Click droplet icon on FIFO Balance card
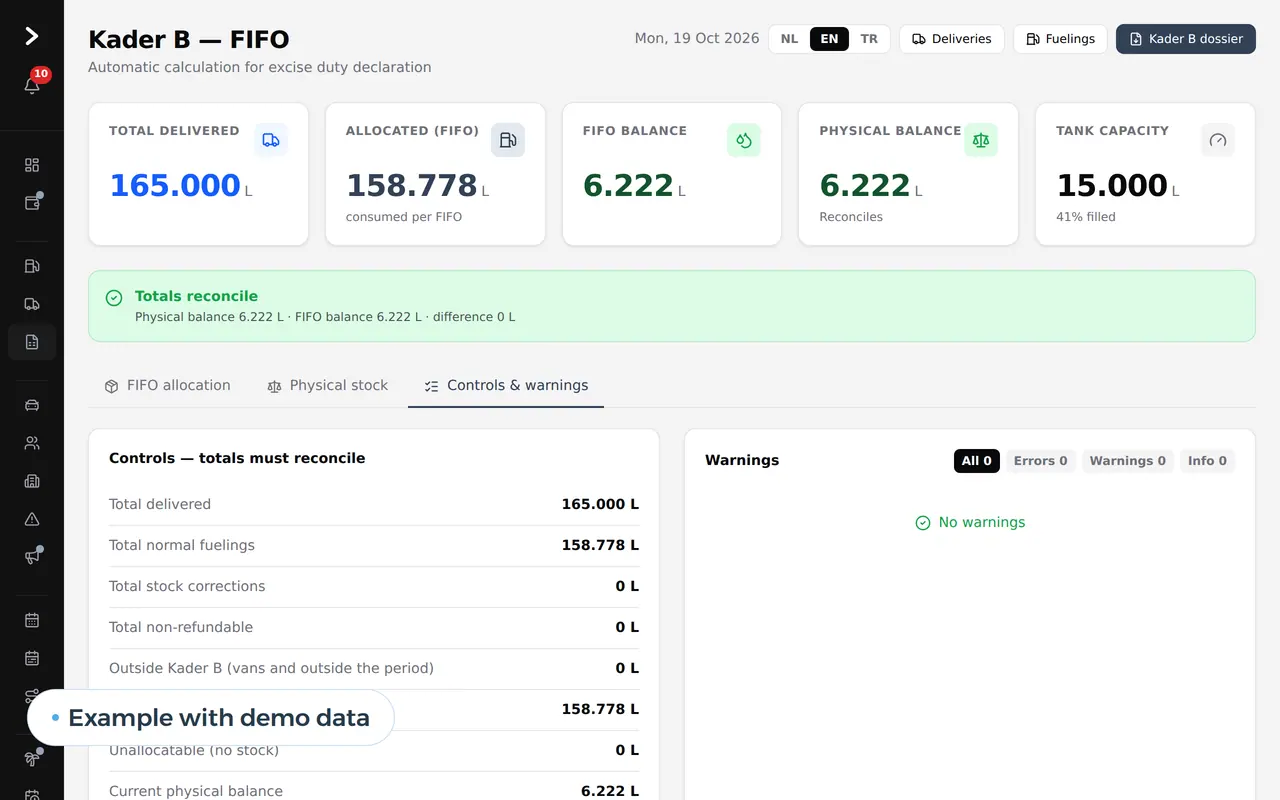The image size is (1280, 800). (x=744, y=140)
